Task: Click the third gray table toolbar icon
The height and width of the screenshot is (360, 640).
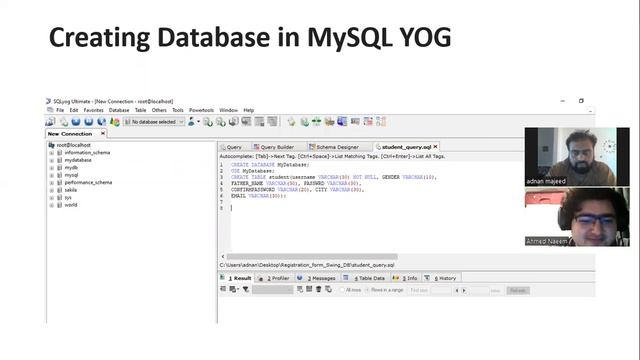Action: click(272, 122)
